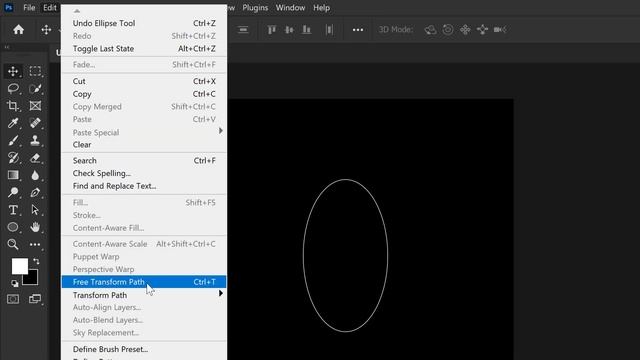Screen dimensions: 640x360
Task: Choose Clear from Edit menu
Action: click(x=144, y=144)
